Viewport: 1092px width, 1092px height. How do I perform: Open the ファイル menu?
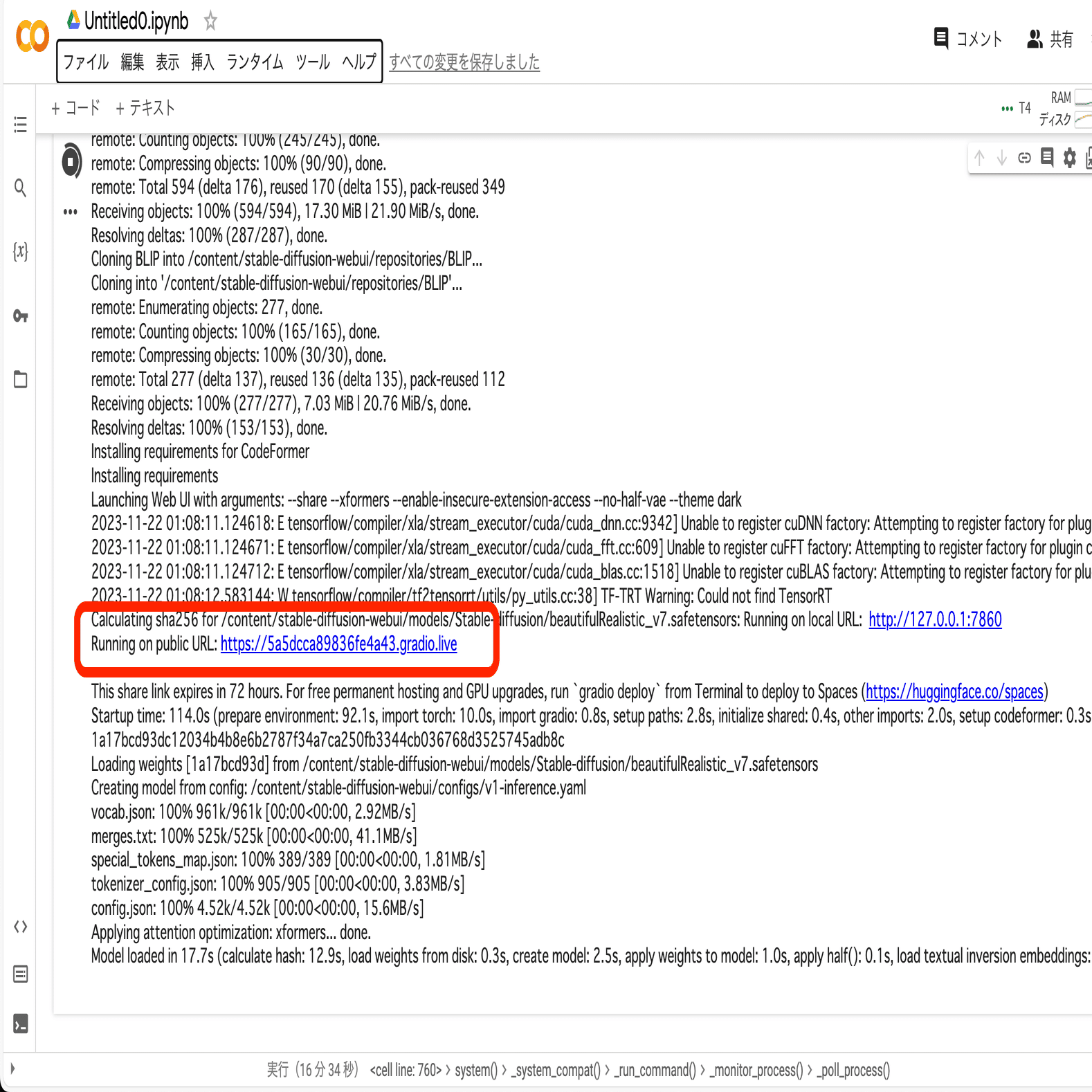[86, 62]
